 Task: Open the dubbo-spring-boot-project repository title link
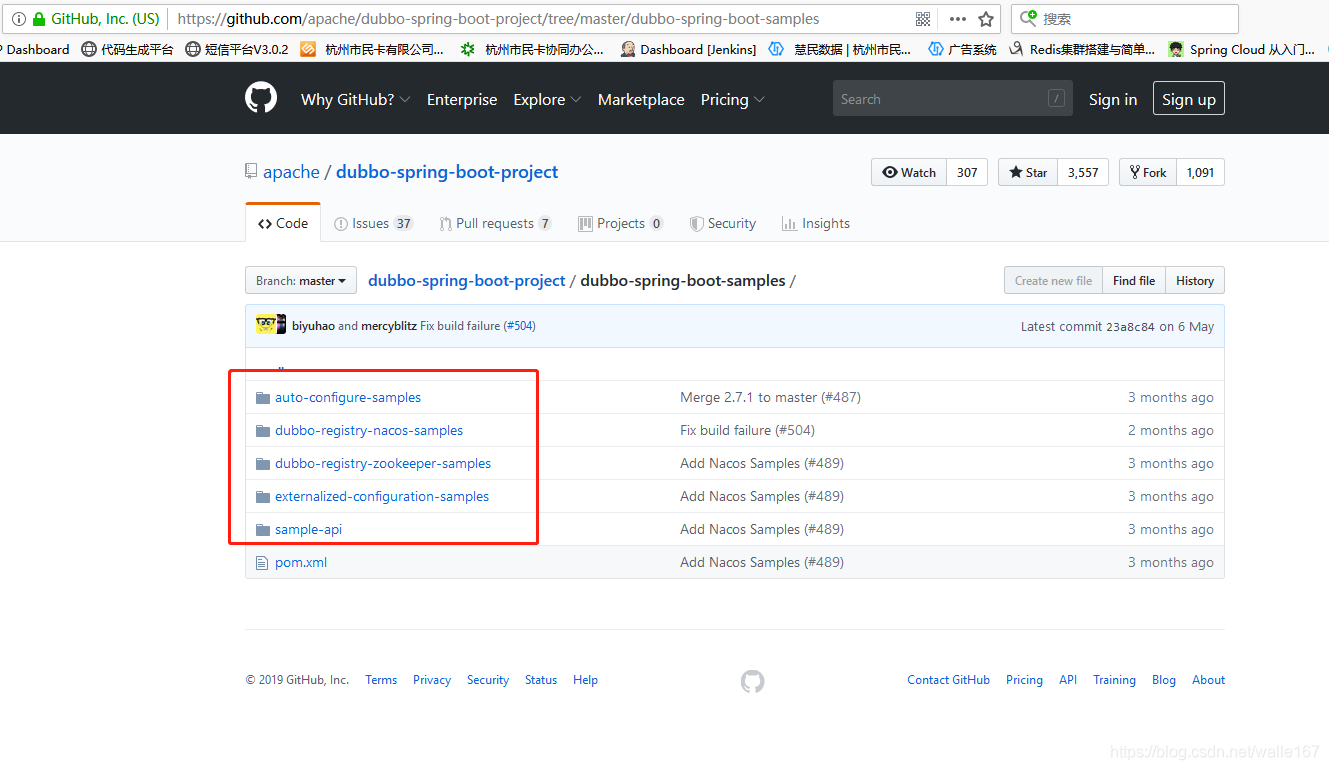point(447,172)
